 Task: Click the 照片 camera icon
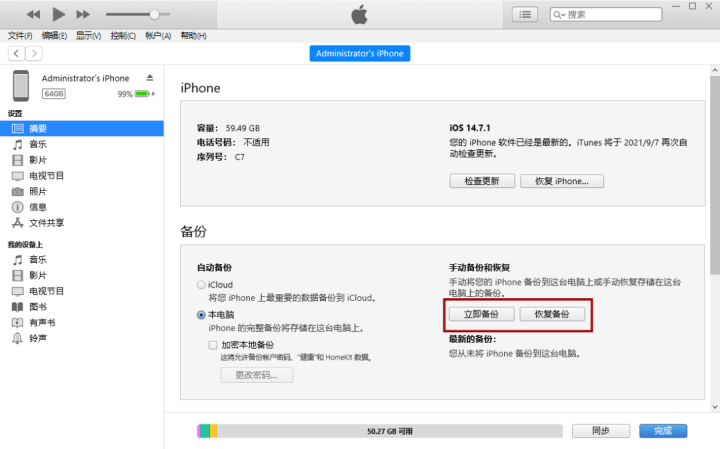click(17, 191)
